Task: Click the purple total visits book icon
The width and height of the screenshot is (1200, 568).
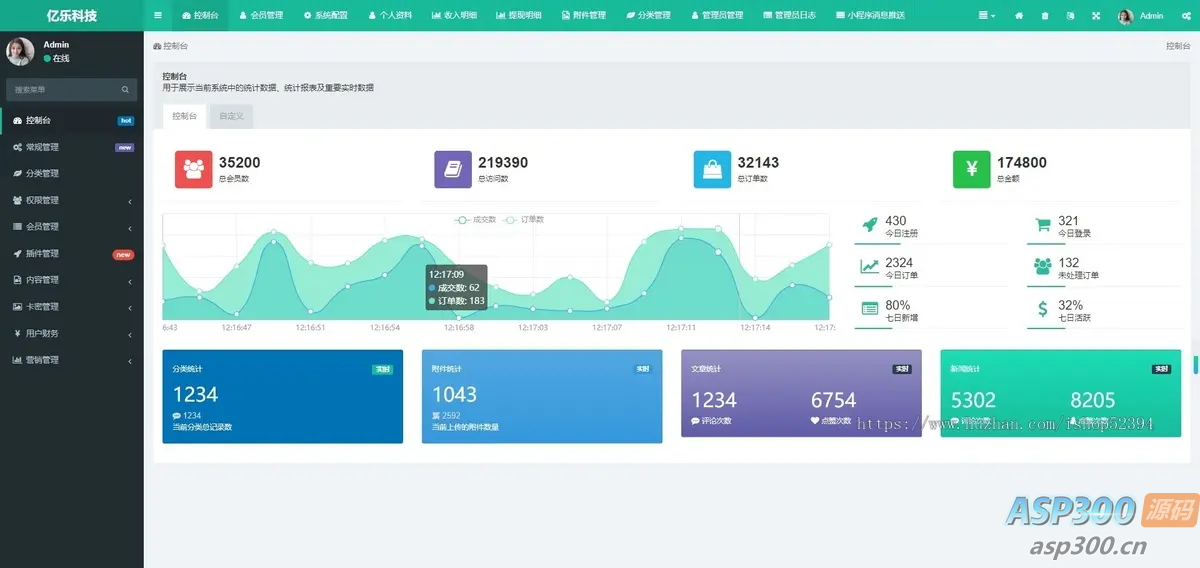Action: [x=453, y=169]
